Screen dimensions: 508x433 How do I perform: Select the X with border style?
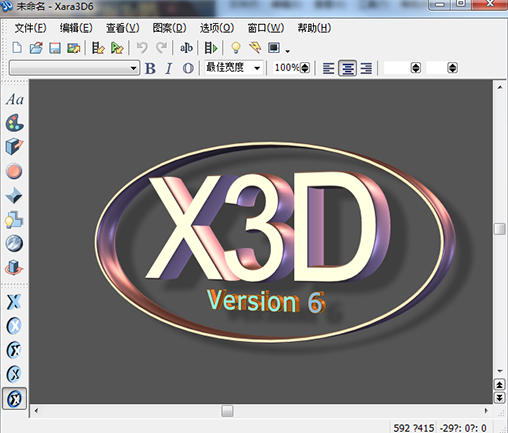[14, 374]
